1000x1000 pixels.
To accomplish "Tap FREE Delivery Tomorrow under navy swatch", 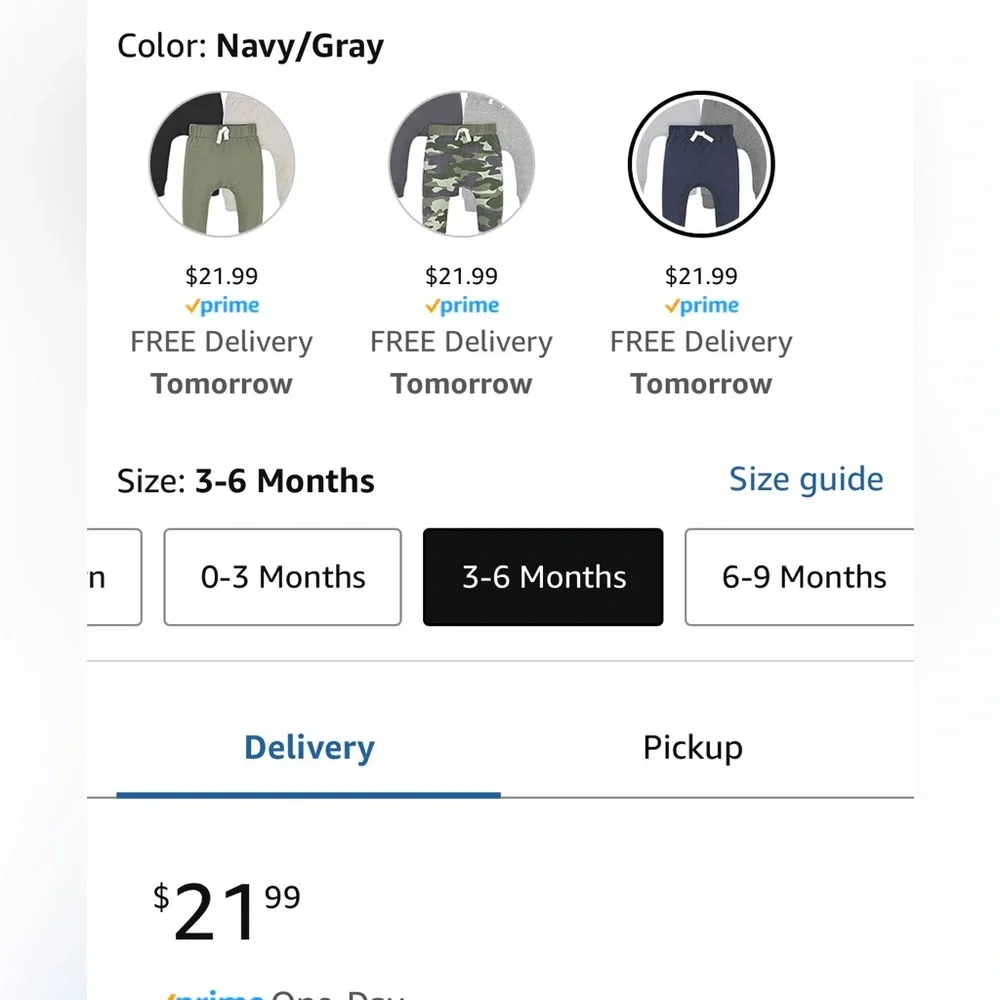I will (701, 362).
